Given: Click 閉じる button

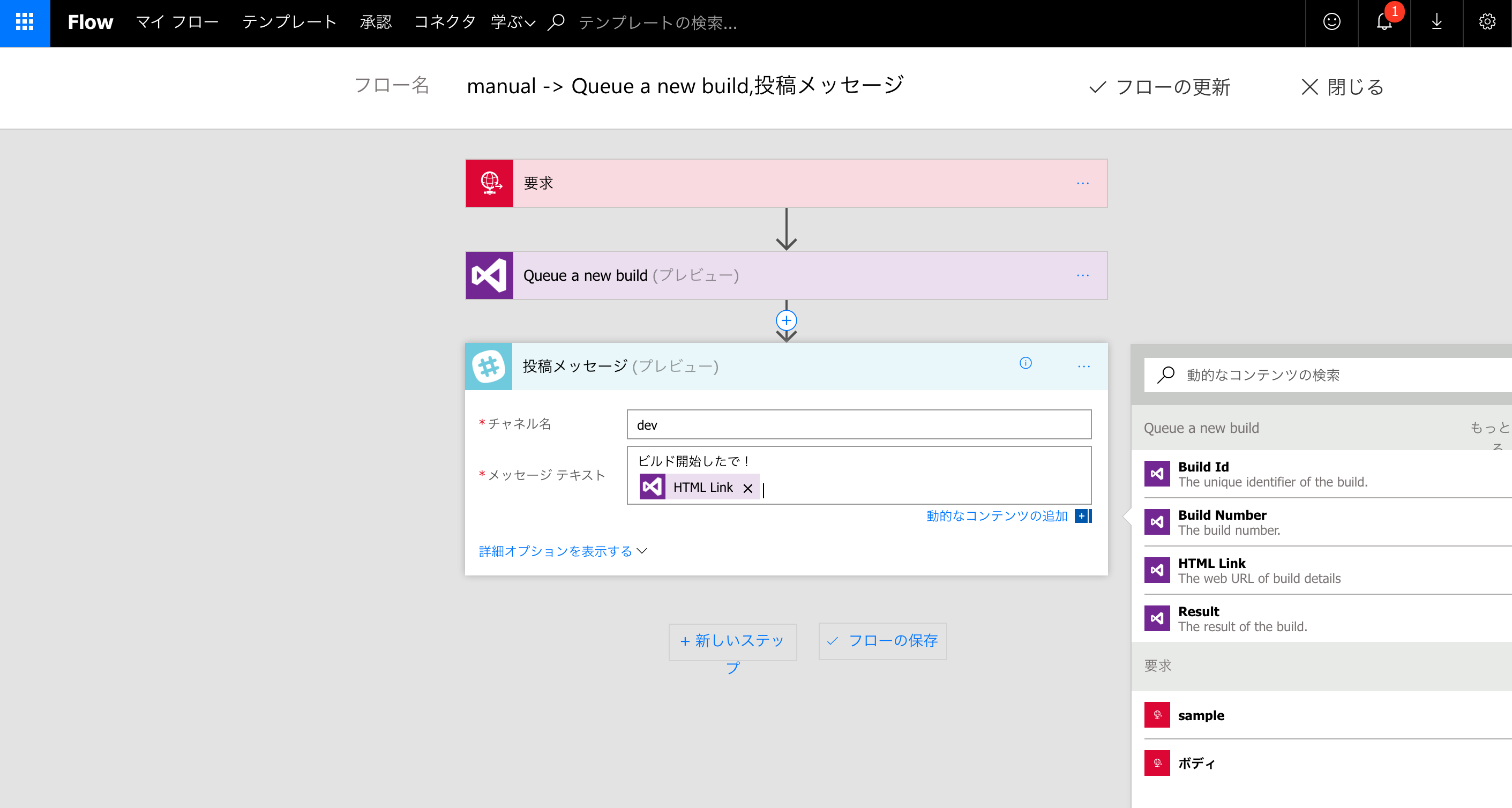Looking at the screenshot, I should coord(1342,87).
